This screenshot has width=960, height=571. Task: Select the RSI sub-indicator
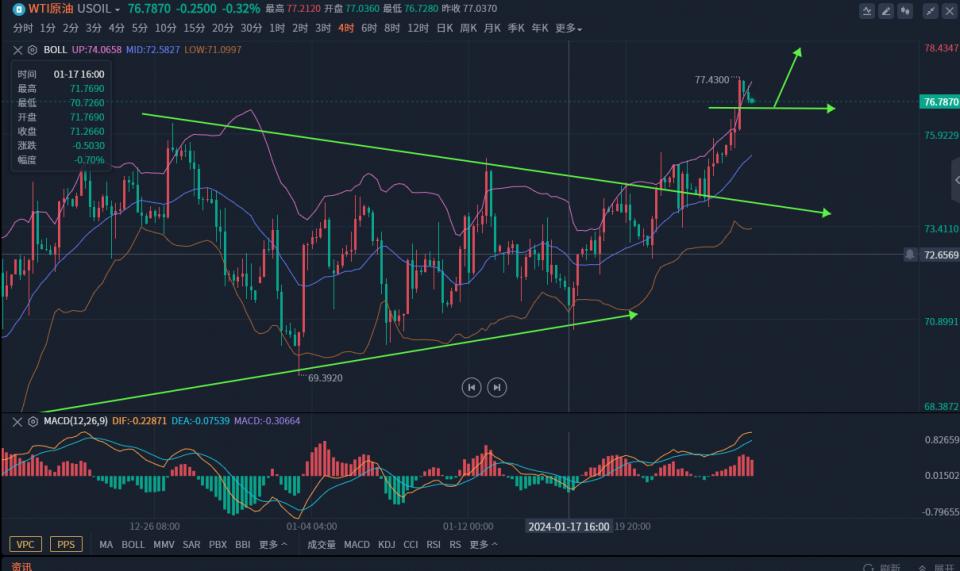tap(433, 544)
